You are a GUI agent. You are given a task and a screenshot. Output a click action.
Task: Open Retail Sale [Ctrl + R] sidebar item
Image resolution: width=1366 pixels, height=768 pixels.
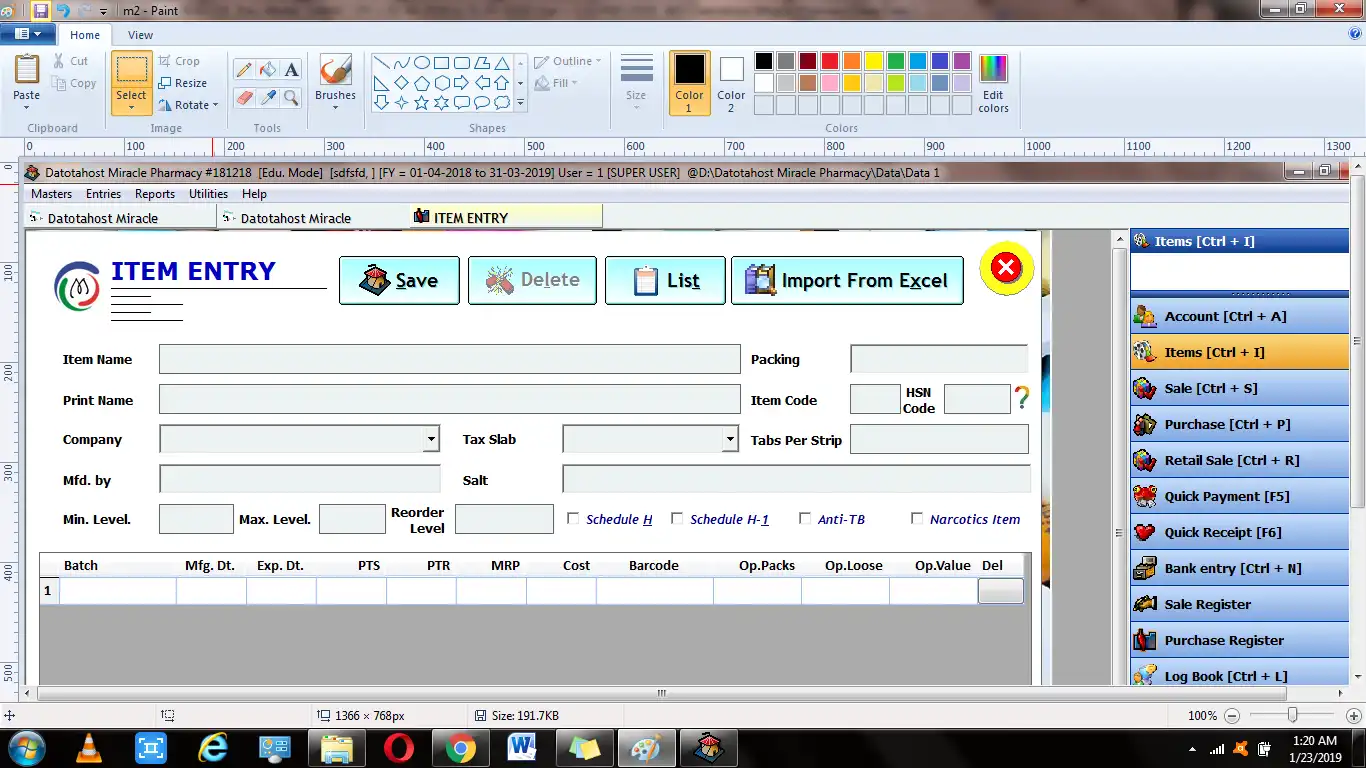1239,460
